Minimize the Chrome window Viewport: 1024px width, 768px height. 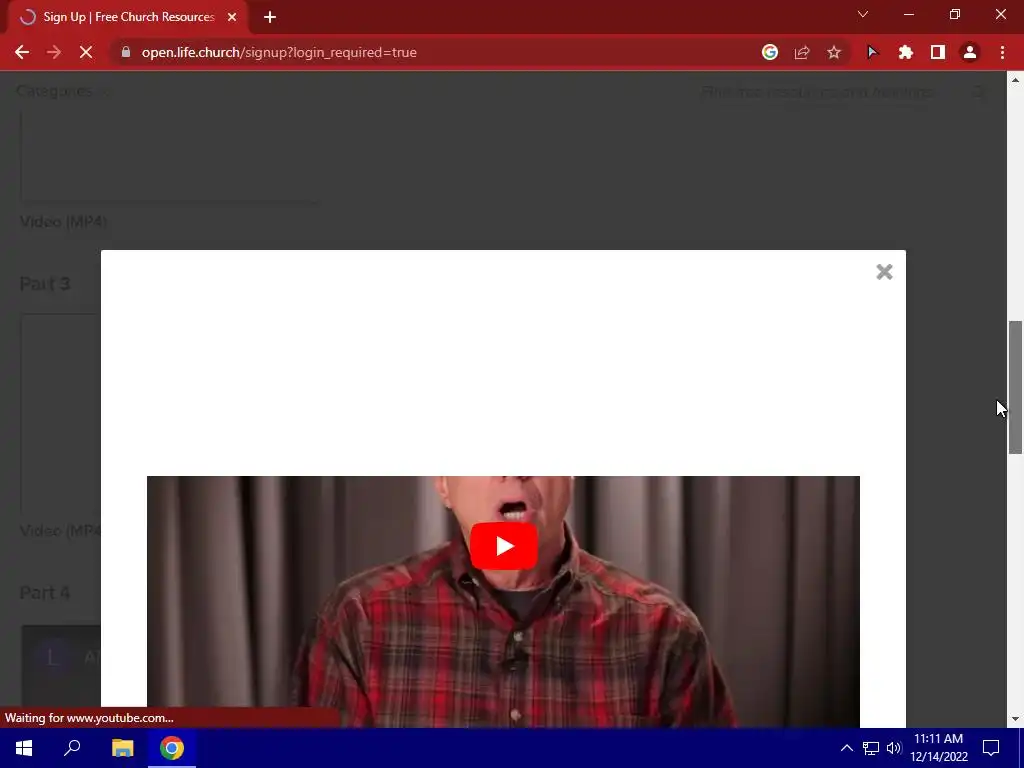coord(908,14)
